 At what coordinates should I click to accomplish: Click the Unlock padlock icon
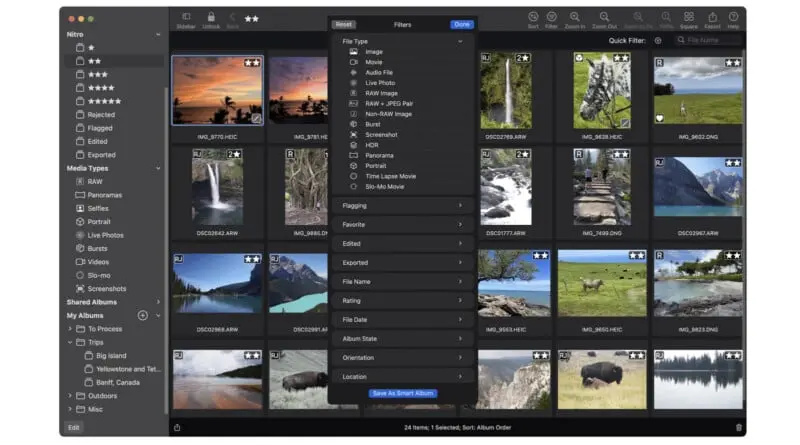[211, 17]
